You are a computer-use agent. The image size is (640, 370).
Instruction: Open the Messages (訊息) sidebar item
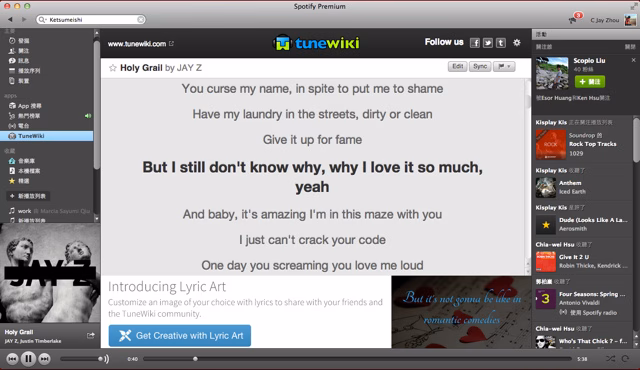click(x=24, y=61)
